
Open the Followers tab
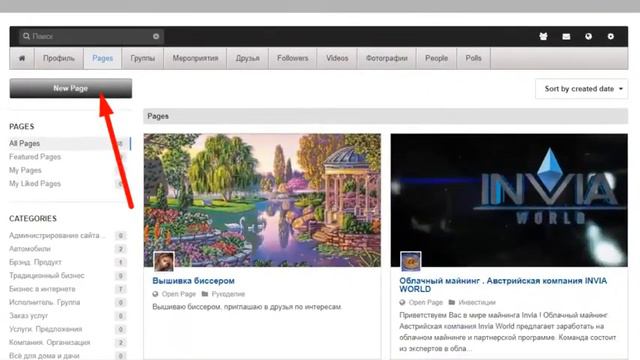point(293,58)
